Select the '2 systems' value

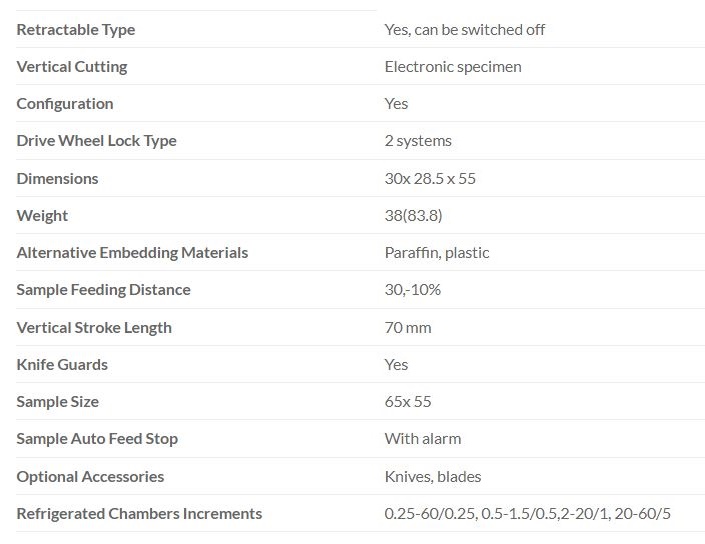[418, 141]
